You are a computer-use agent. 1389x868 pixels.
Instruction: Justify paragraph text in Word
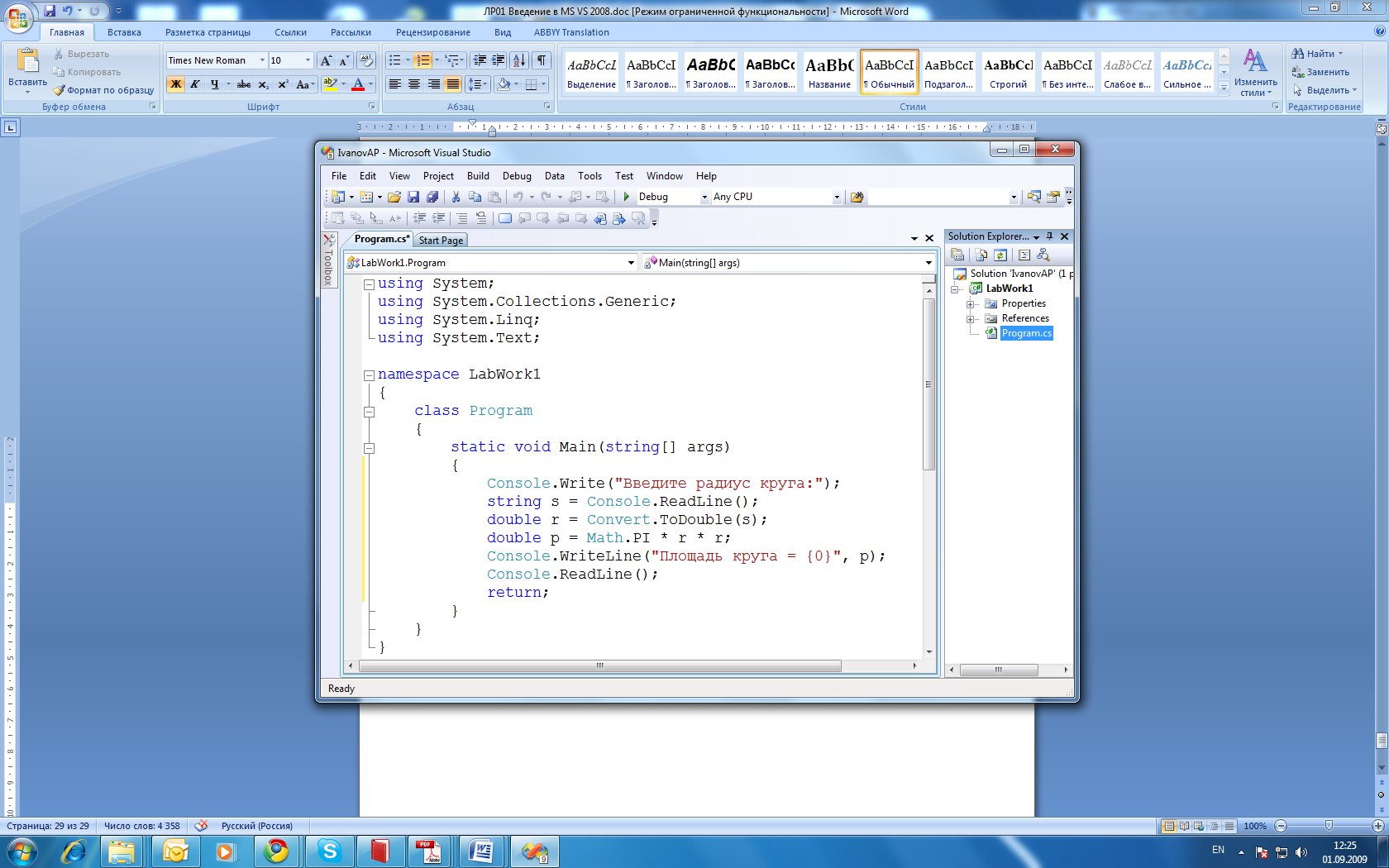453,84
